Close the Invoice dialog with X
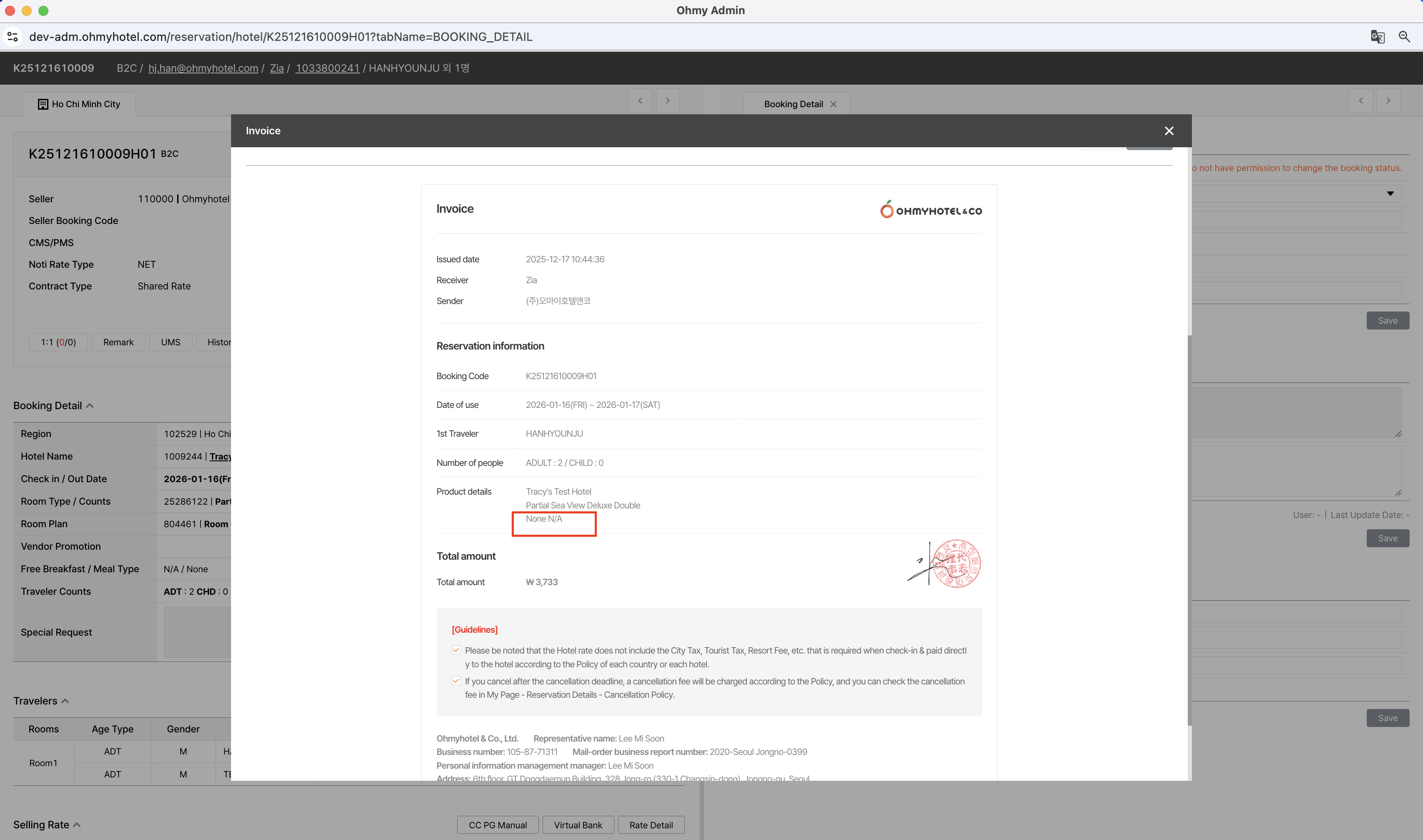 (x=1169, y=131)
